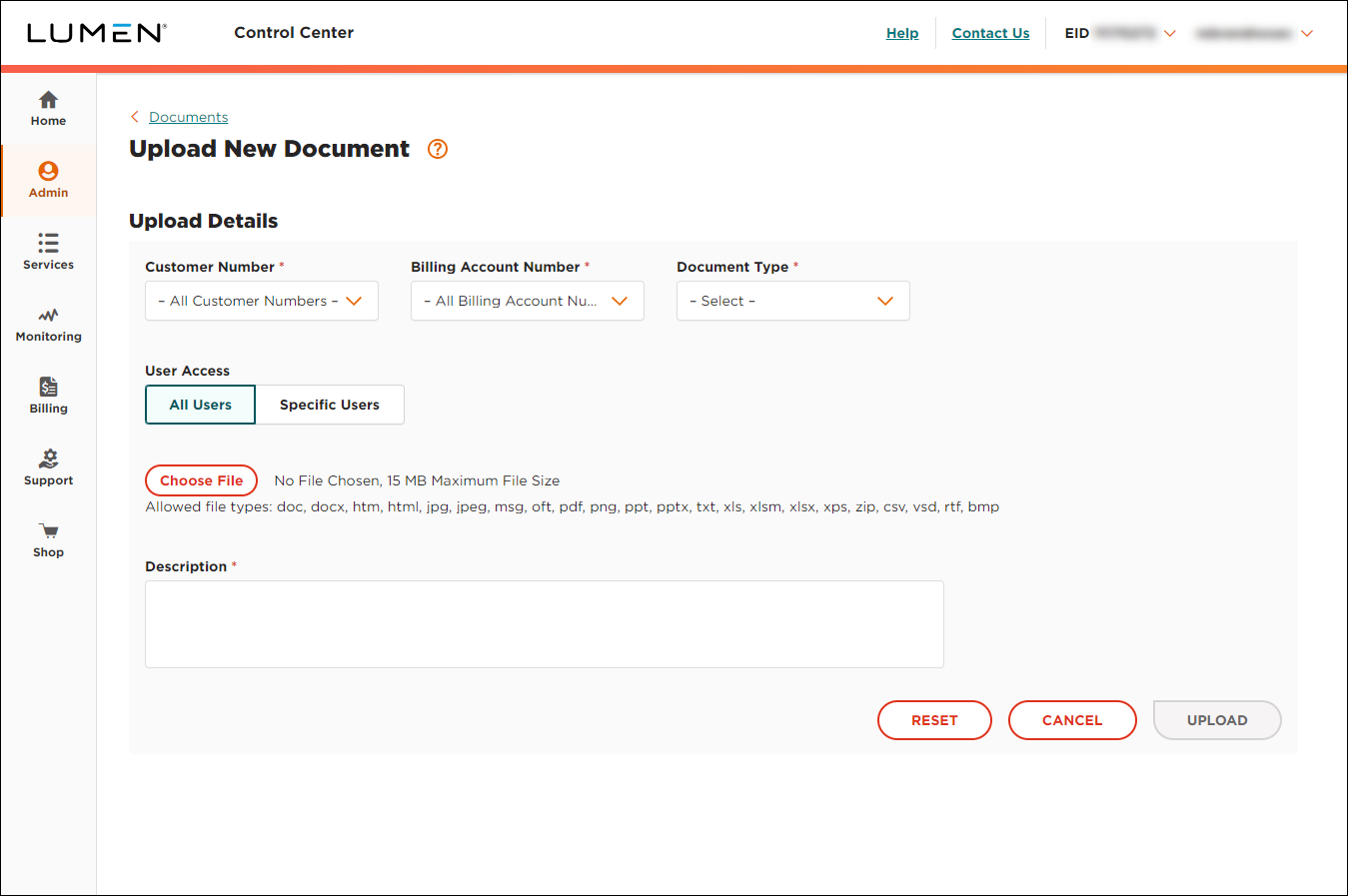The height and width of the screenshot is (896, 1348).
Task: Click the Contact Us link
Action: click(990, 33)
